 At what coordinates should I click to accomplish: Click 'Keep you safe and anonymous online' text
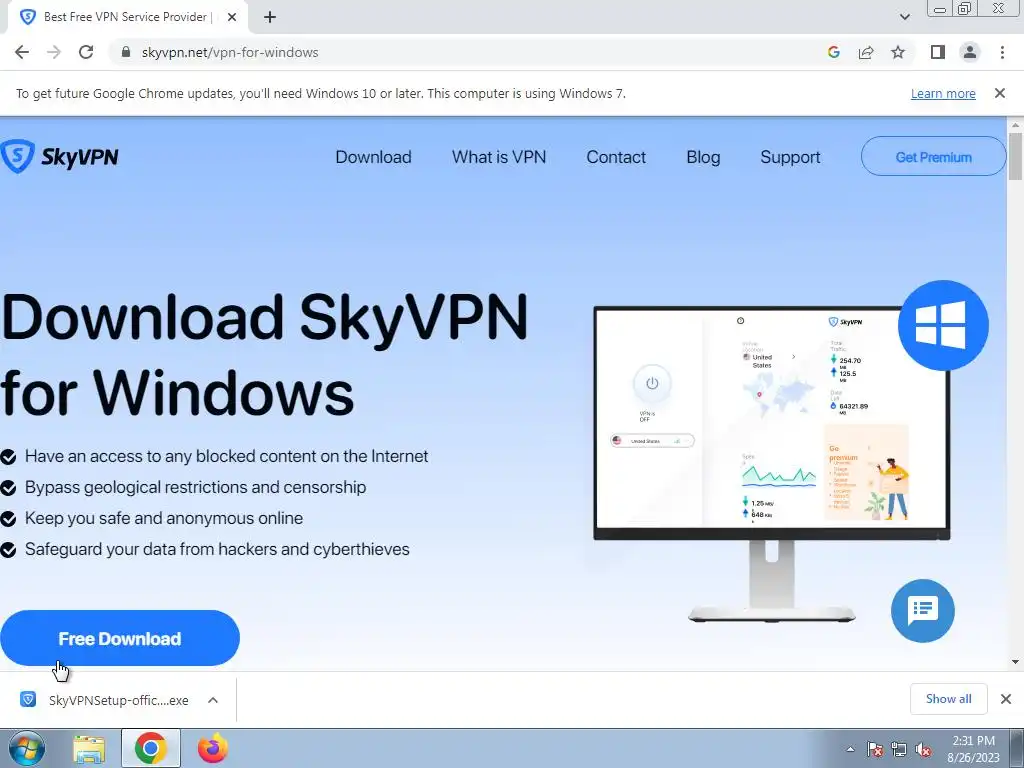coord(164,518)
